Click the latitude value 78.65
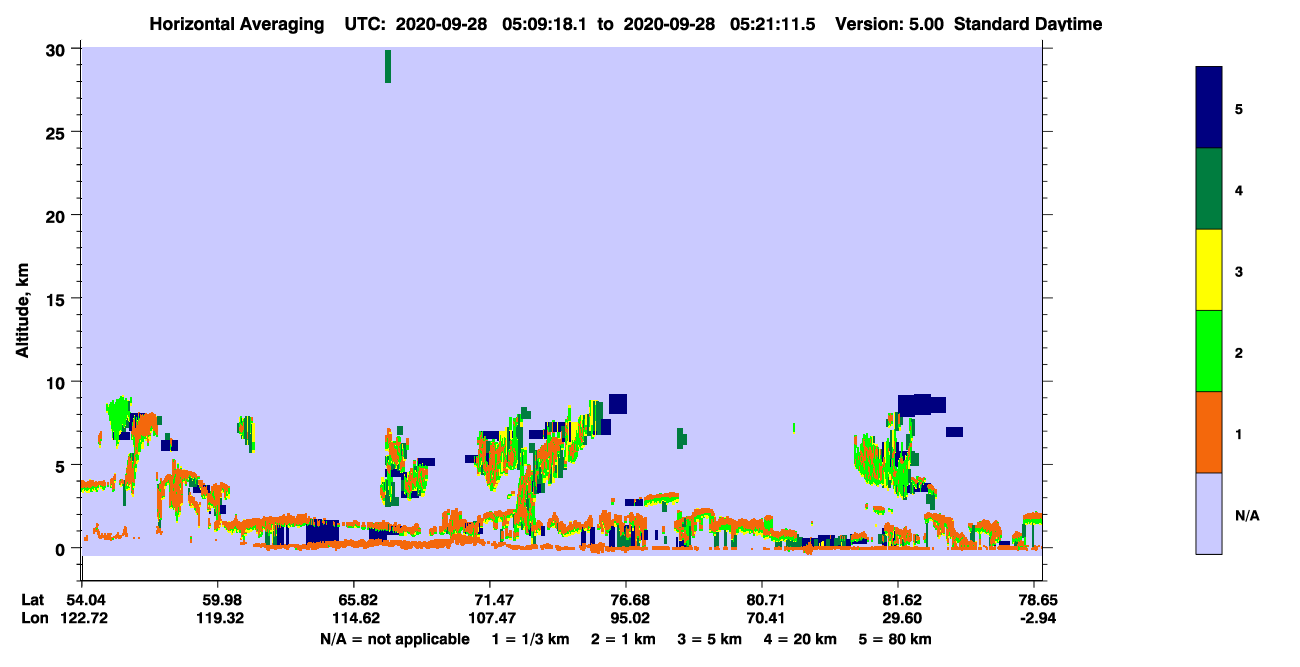 (x=1036, y=600)
